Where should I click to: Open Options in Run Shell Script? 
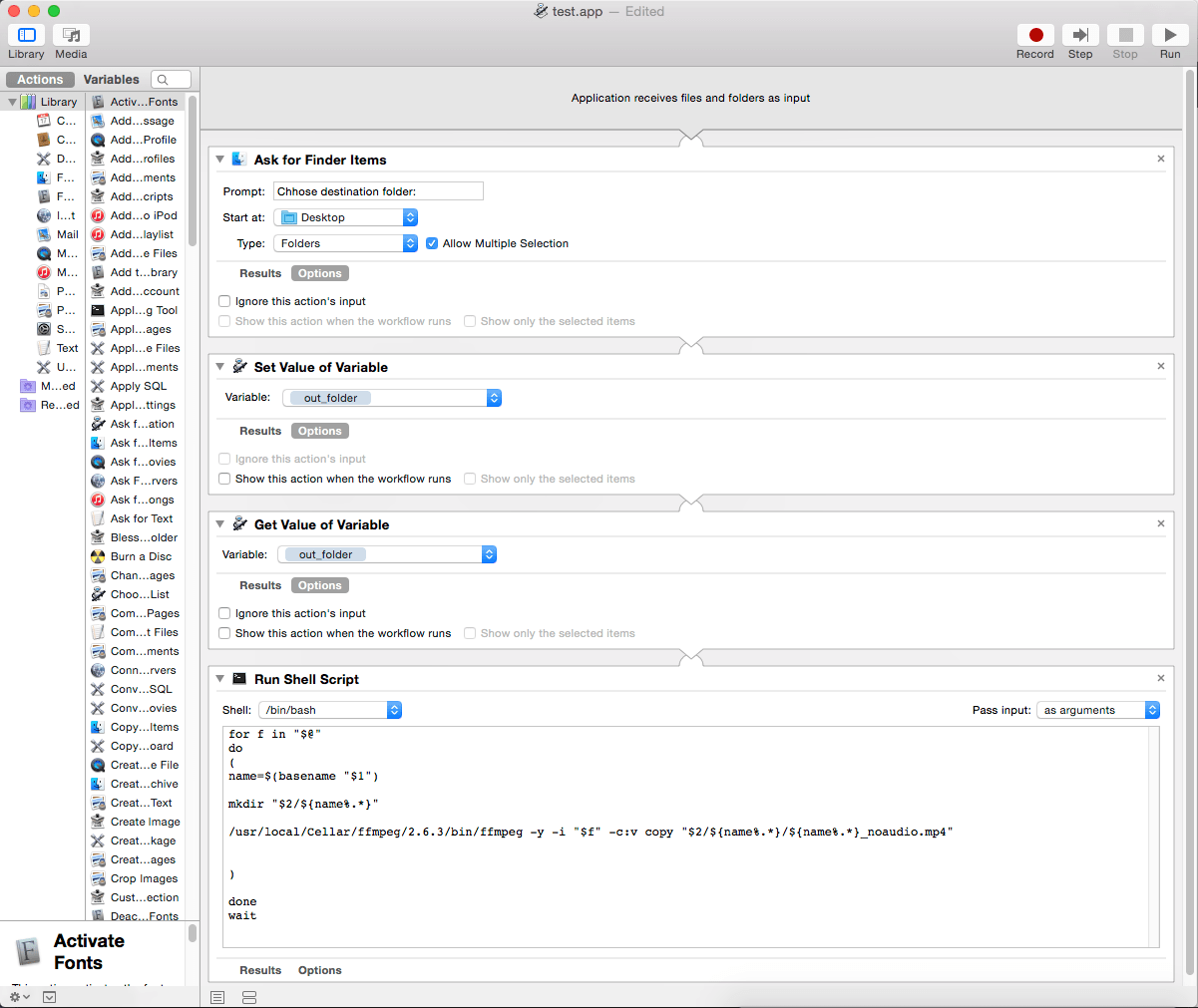click(319, 970)
